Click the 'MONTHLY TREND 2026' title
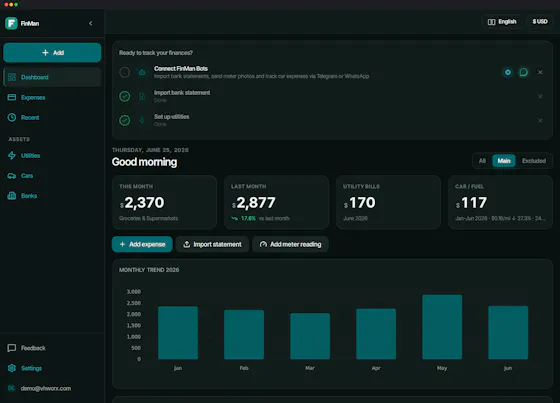Viewport: 560px width, 403px height. [x=149, y=270]
